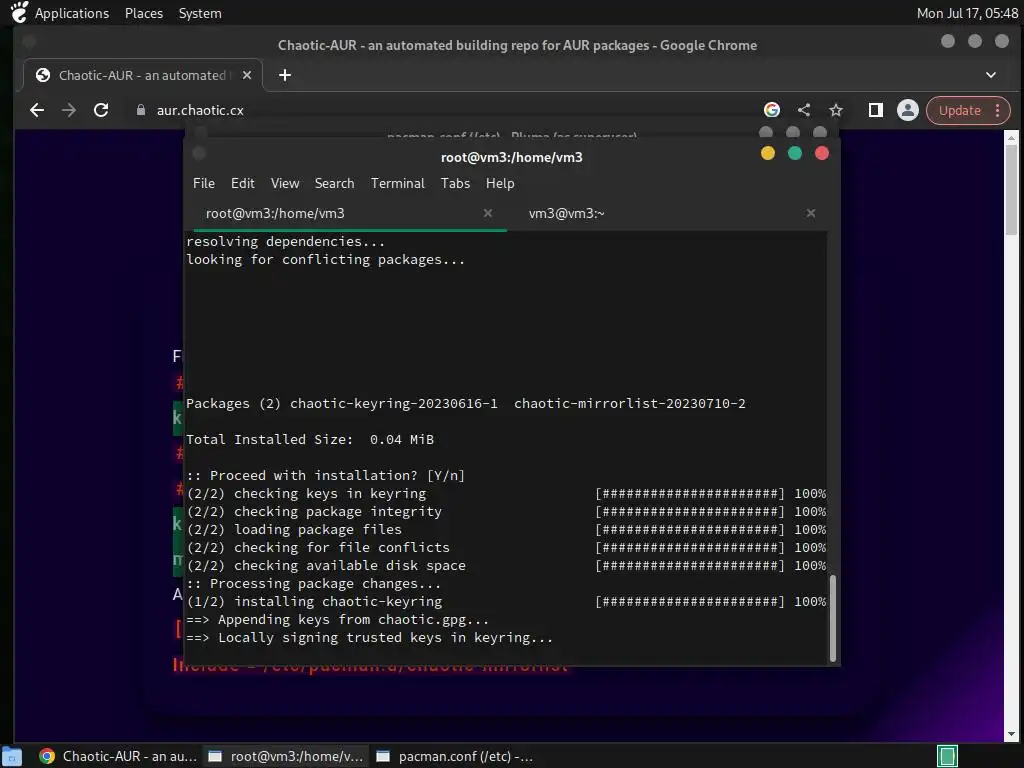The height and width of the screenshot is (768, 1024).
Task: Click 'Locally signing trusted keys' line
Action: click(370, 637)
